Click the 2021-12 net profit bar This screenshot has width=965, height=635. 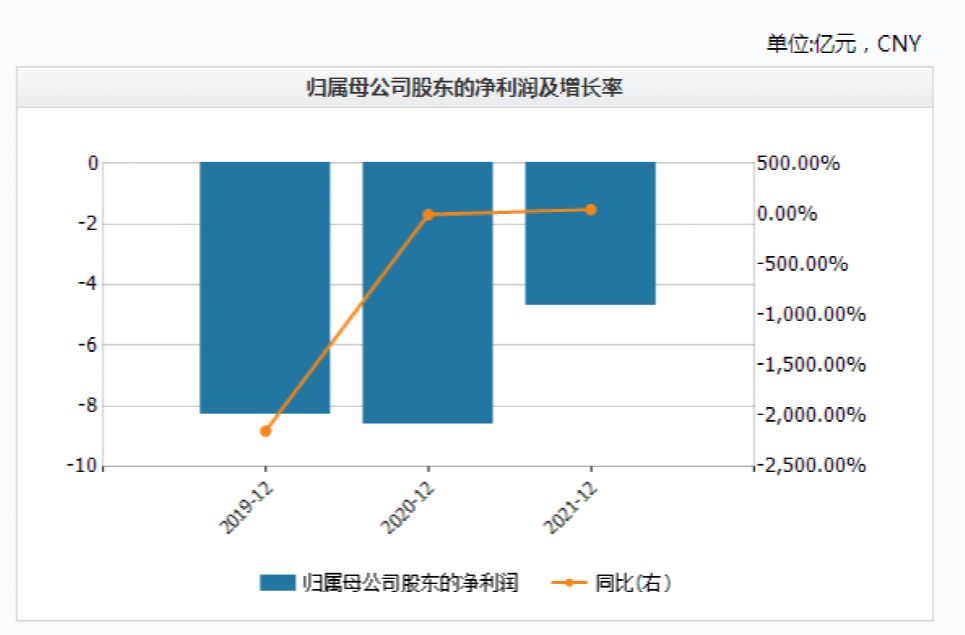click(590, 233)
